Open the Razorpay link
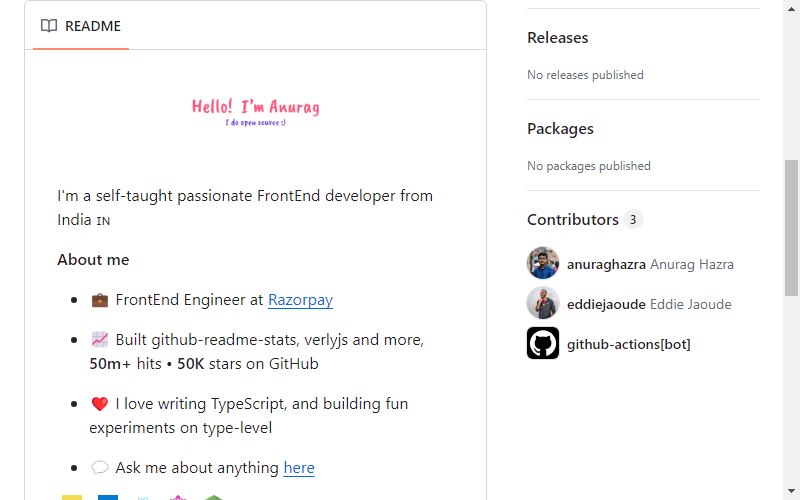The height and width of the screenshot is (500, 800). 301,300
